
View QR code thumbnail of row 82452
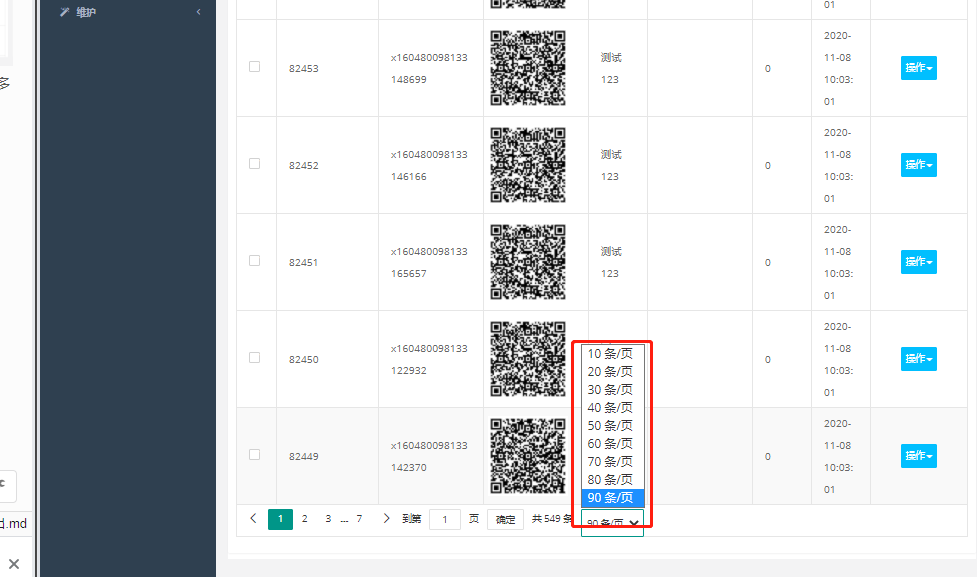tap(528, 165)
